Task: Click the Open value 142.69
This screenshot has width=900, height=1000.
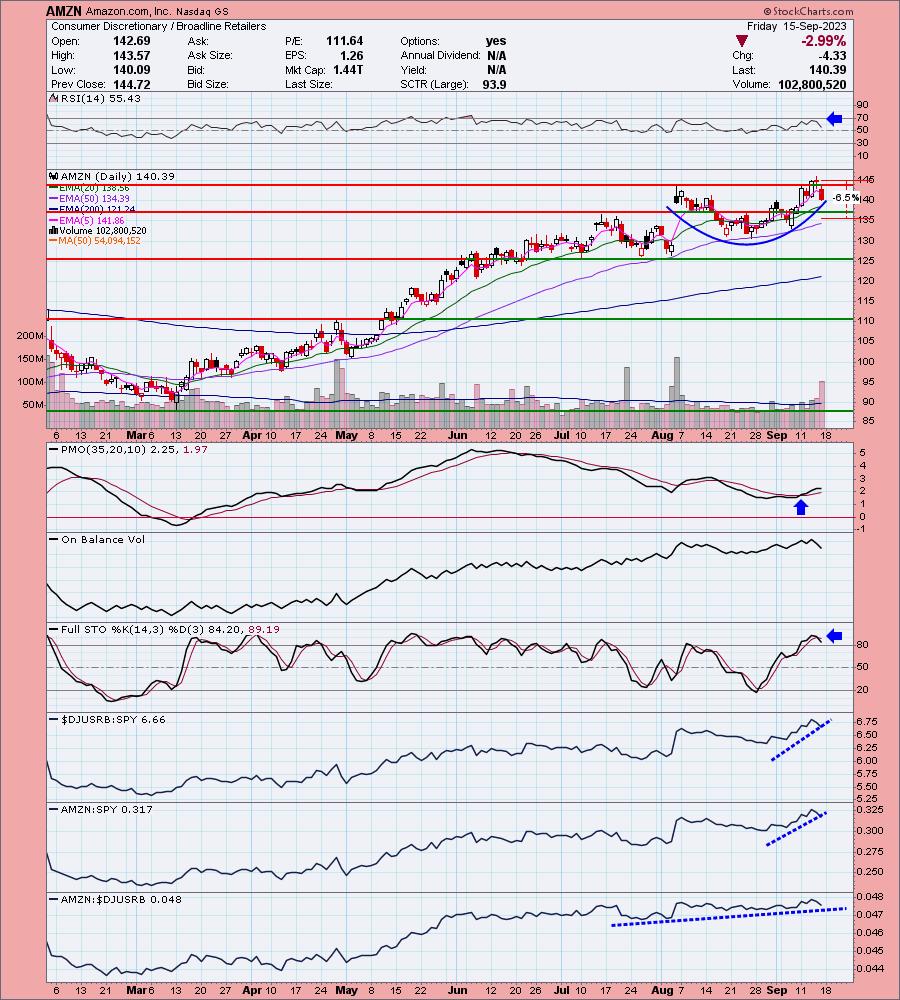Action: pyautogui.click(x=131, y=41)
